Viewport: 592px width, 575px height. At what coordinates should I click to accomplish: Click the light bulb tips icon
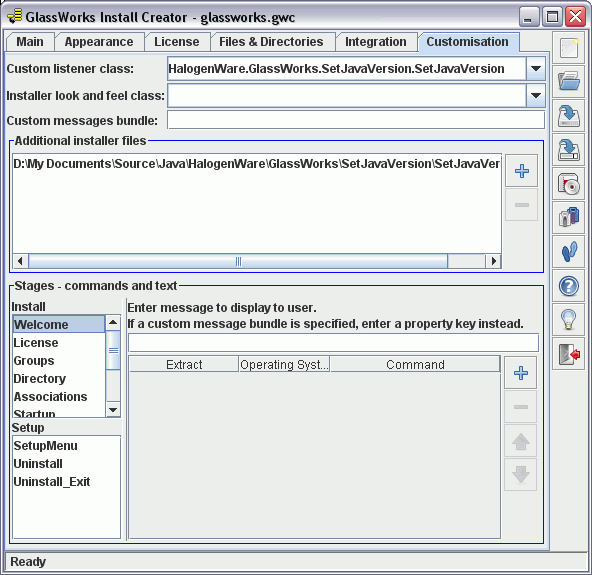(569, 320)
